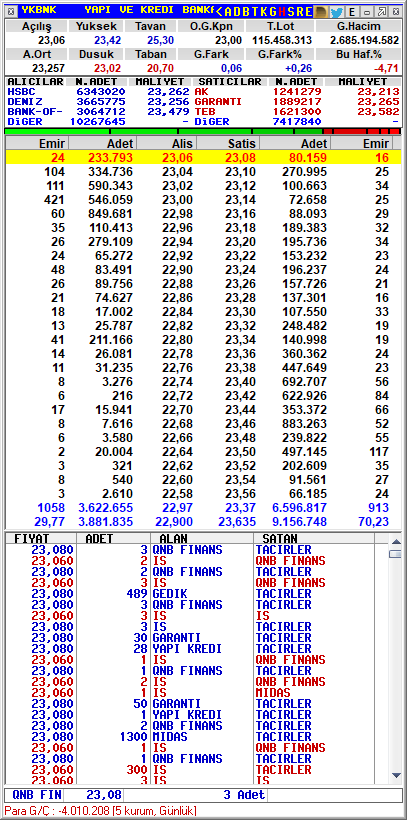
Task: Click the 'Dusuk' header label
Action: (x=96, y=54)
